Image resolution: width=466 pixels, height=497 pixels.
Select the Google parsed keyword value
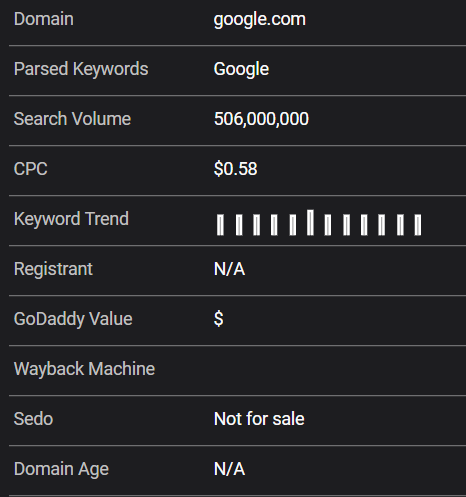click(241, 70)
